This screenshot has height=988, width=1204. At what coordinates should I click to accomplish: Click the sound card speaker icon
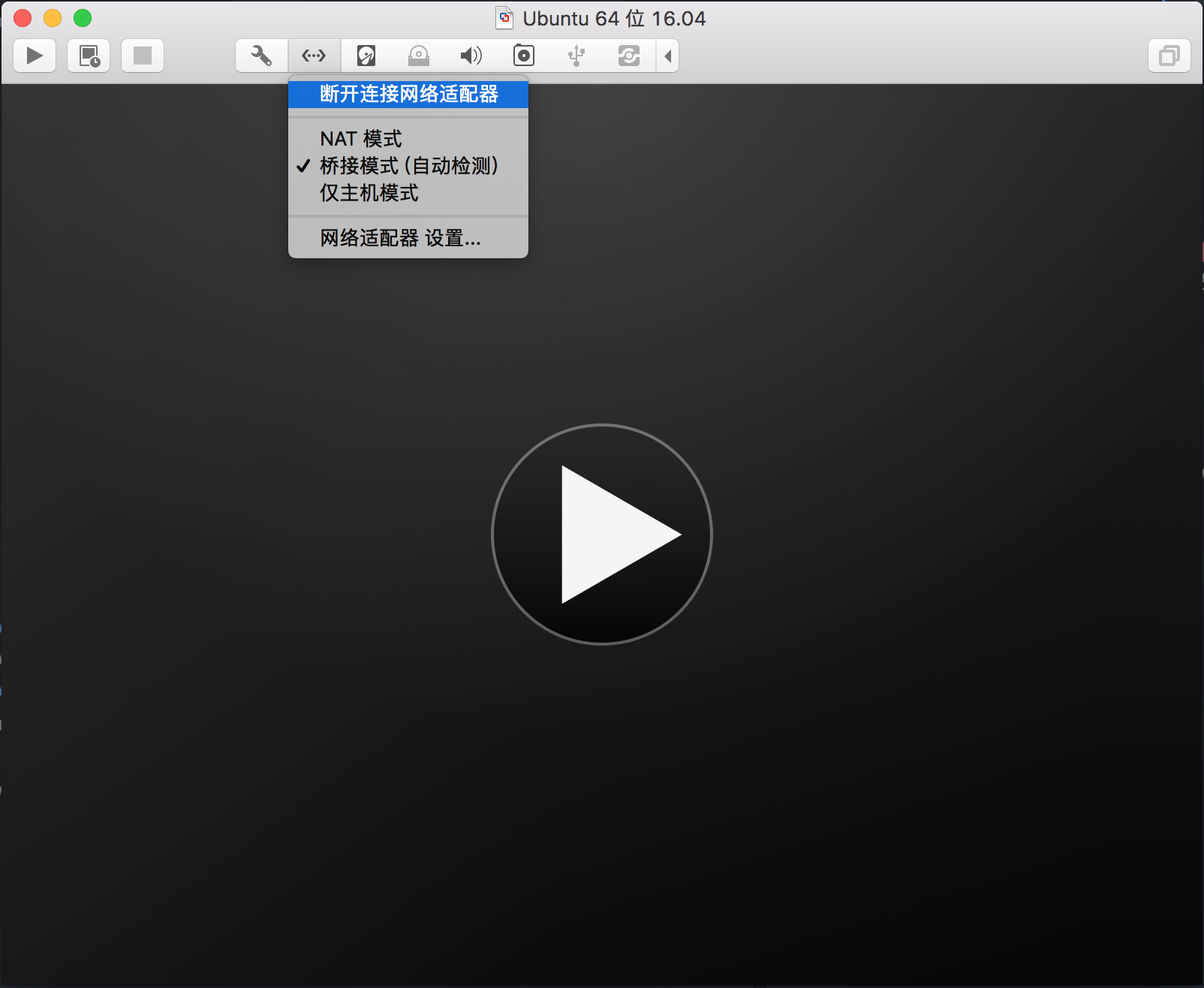(471, 56)
